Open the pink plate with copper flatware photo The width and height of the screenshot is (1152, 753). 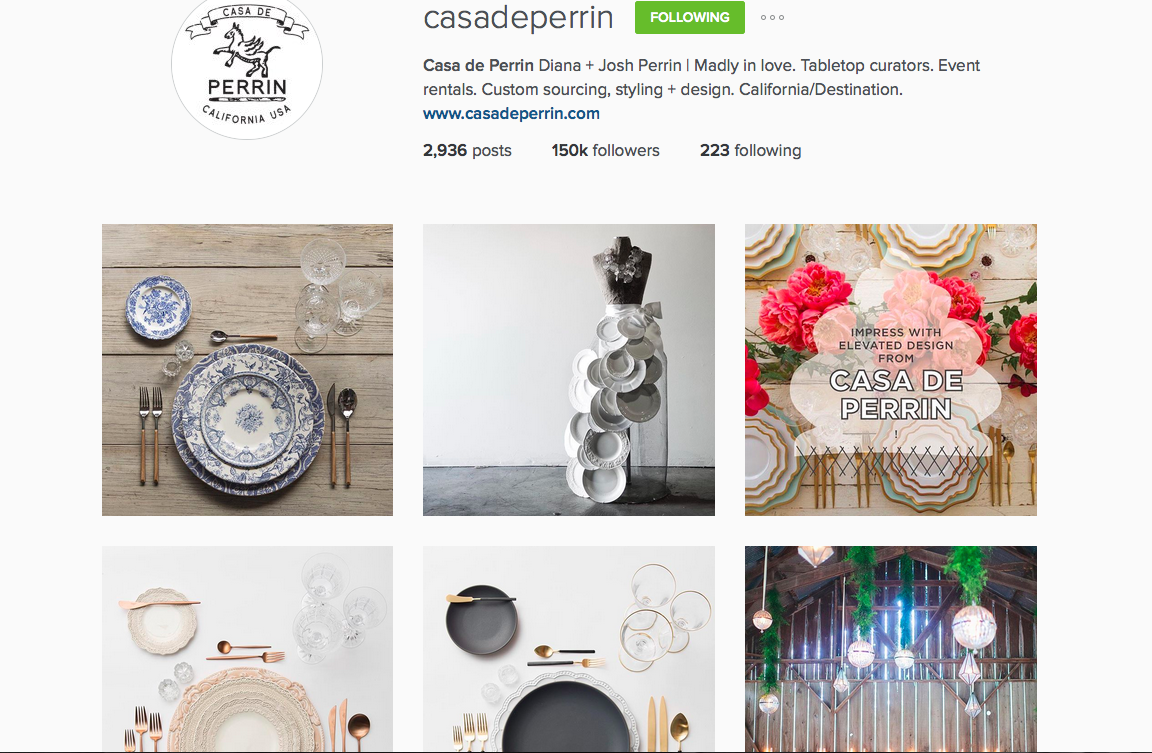click(x=248, y=649)
